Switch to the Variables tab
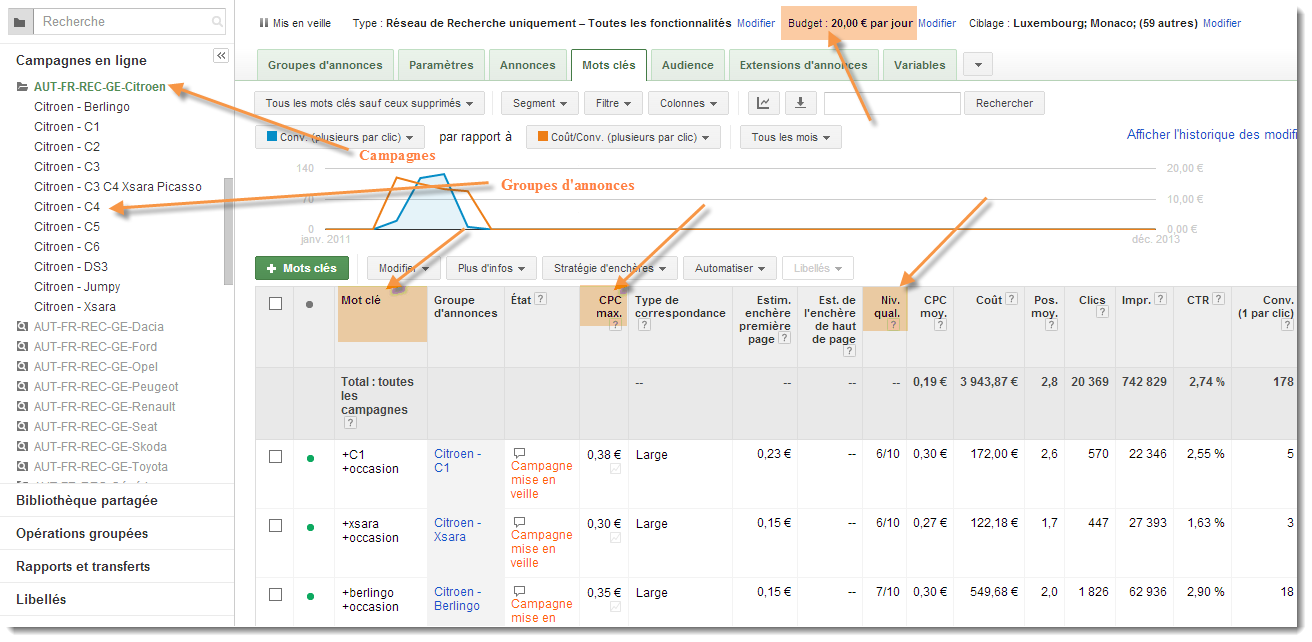This screenshot has width=1312, height=642. [920, 65]
